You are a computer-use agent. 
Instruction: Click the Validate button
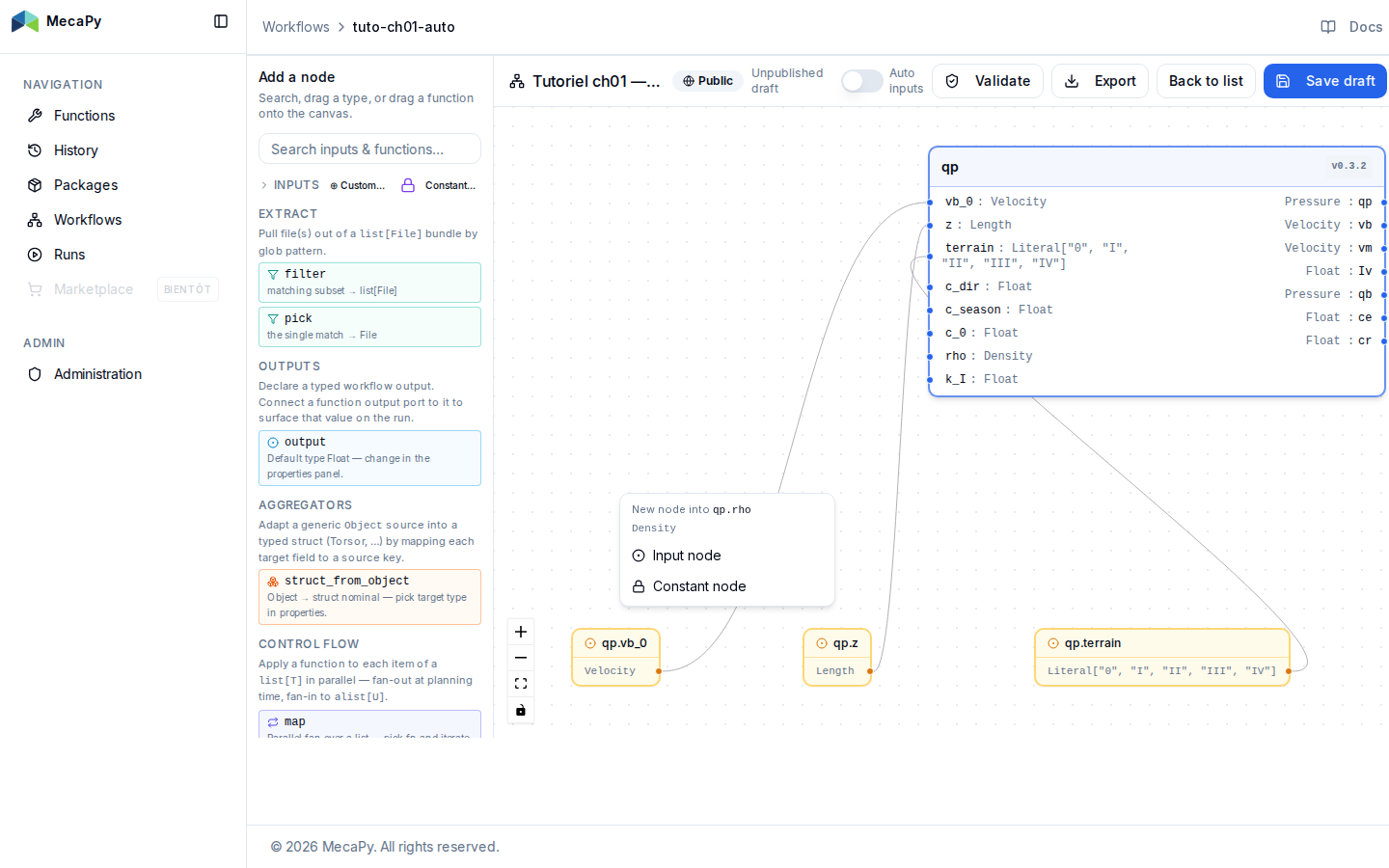click(988, 81)
